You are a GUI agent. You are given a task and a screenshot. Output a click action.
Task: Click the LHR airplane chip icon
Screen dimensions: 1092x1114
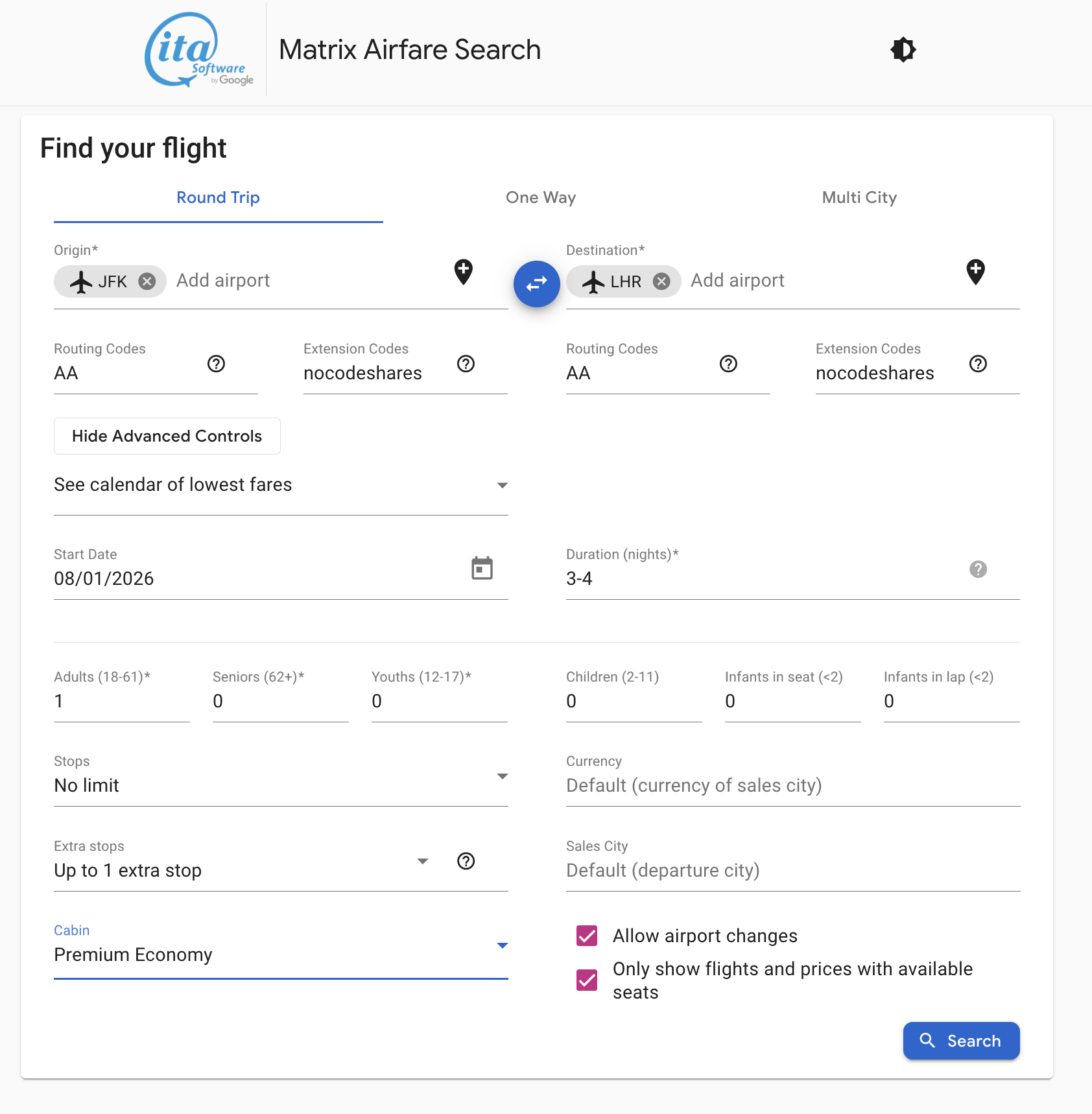click(x=593, y=281)
